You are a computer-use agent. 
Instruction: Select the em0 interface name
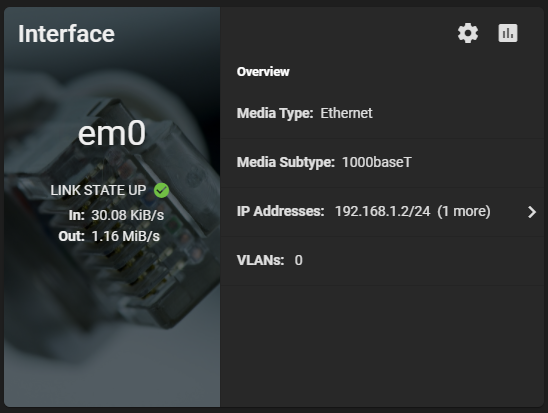111,133
